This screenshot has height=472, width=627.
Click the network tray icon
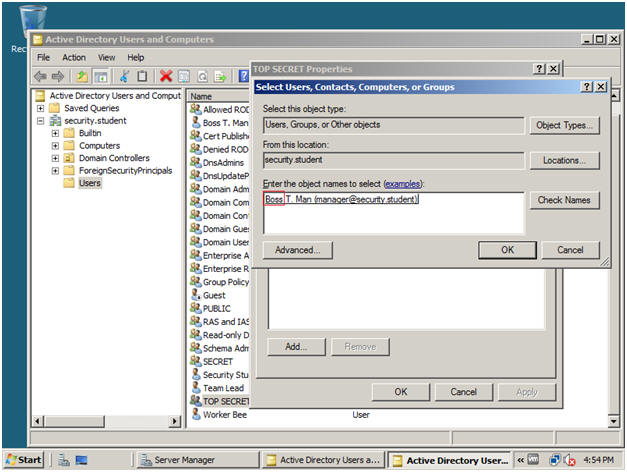click(x=555, y=460)
